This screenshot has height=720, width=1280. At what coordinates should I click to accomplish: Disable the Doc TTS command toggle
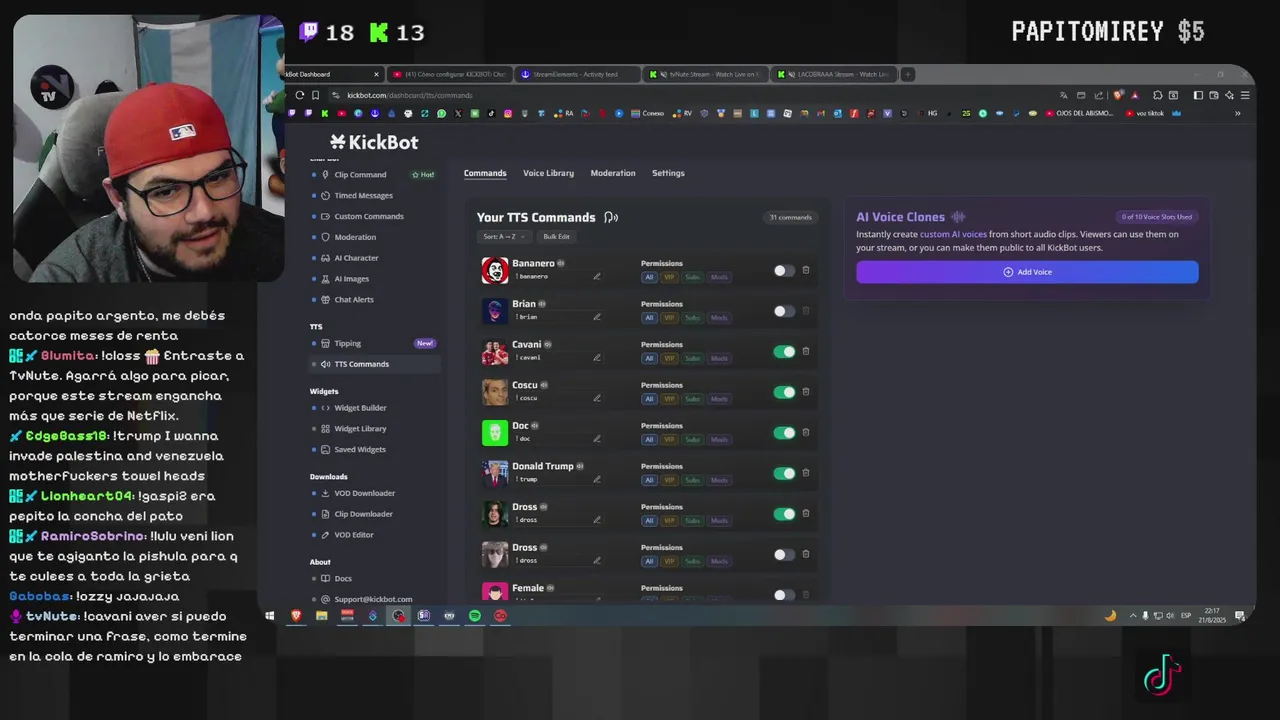784,433
